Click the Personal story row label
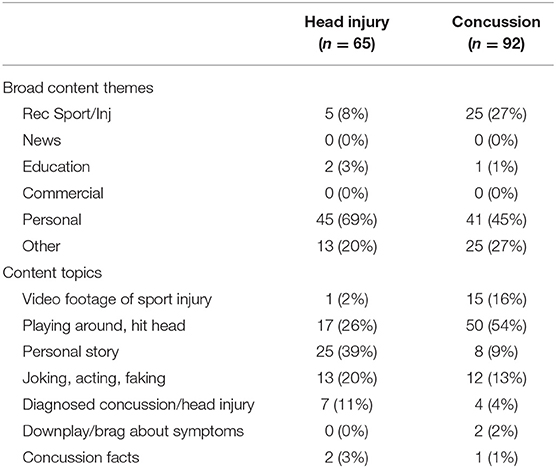Image resolution: width=556 pixels, height=468 pixels. (71, 352)
